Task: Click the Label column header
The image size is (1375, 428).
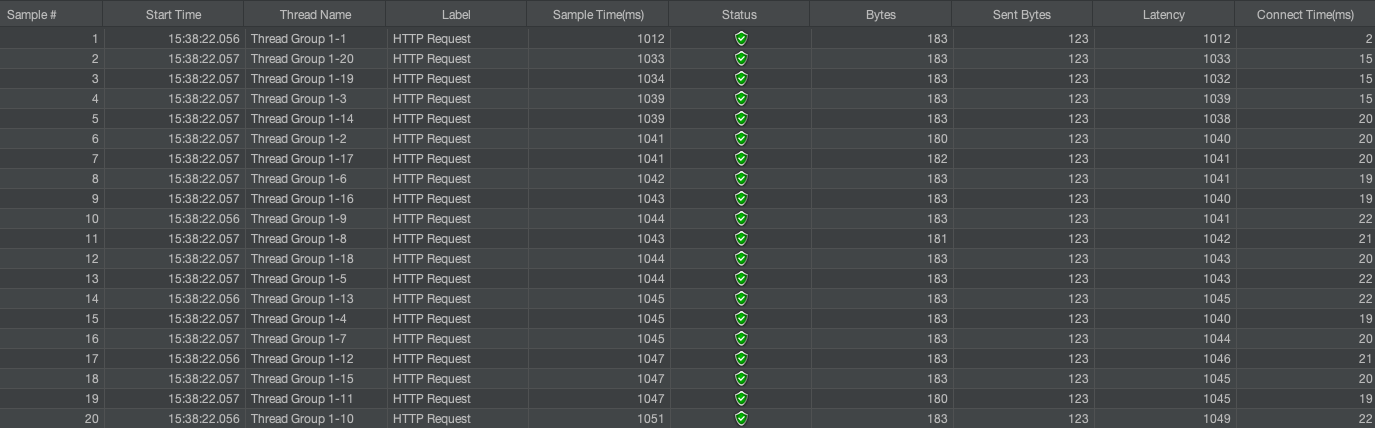Action: (x=456, y=14)
